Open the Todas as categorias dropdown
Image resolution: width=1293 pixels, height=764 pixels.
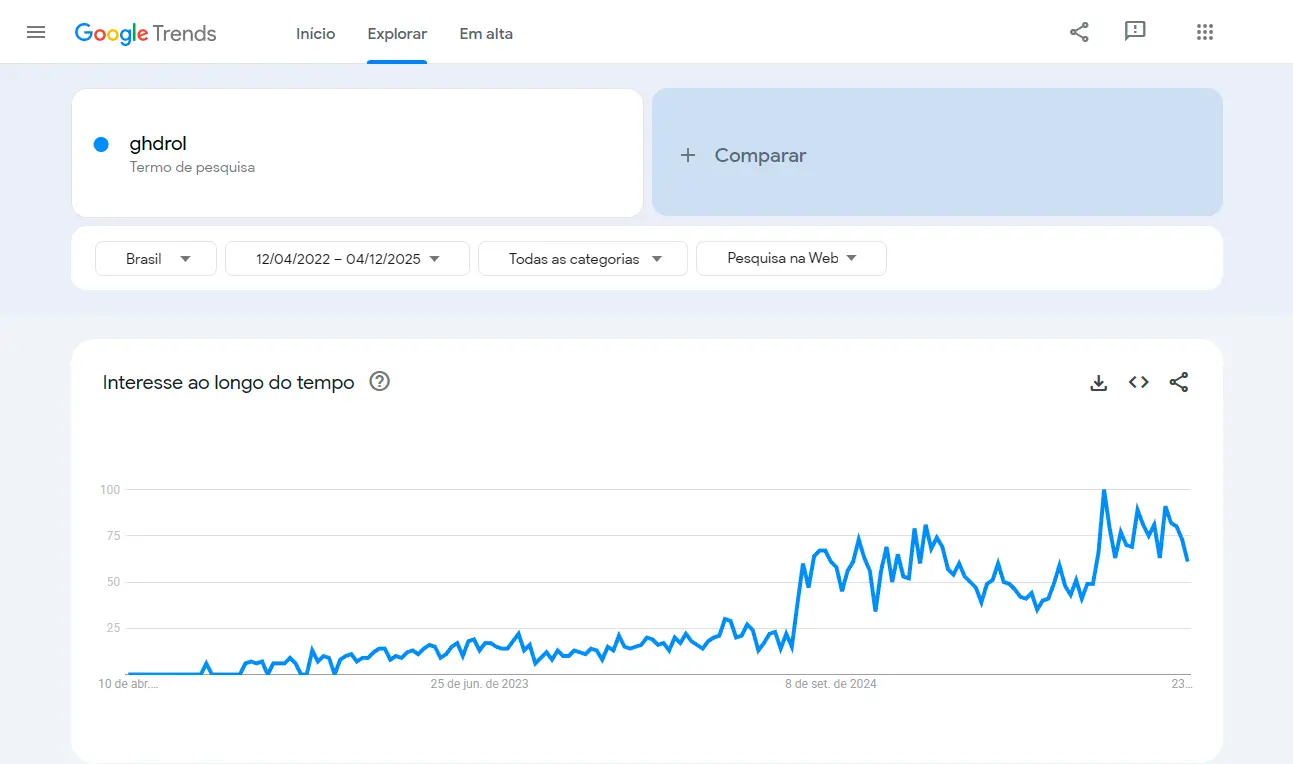pos(582,258)
